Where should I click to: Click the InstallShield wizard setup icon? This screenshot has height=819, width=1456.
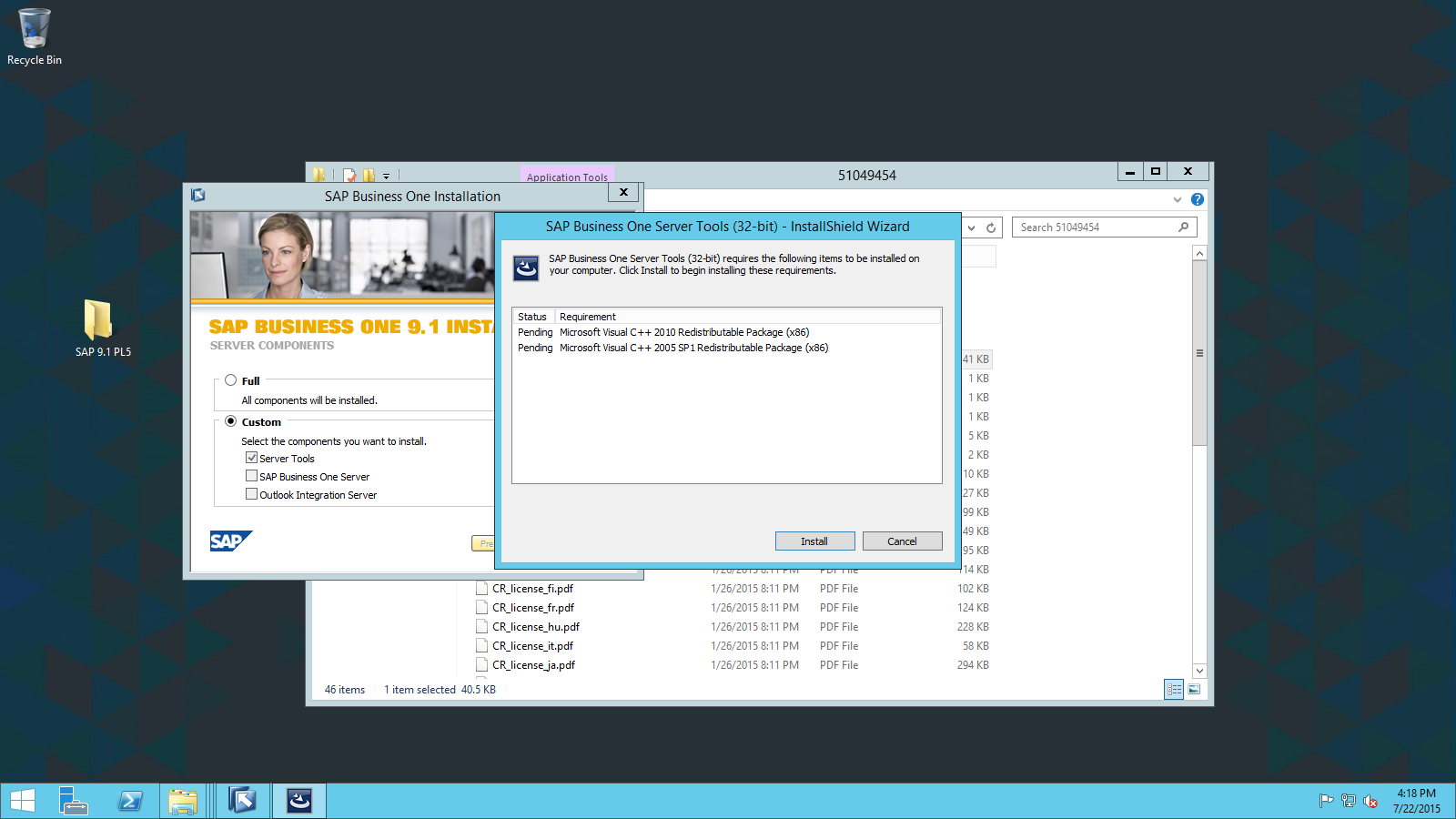coord(526,268)
